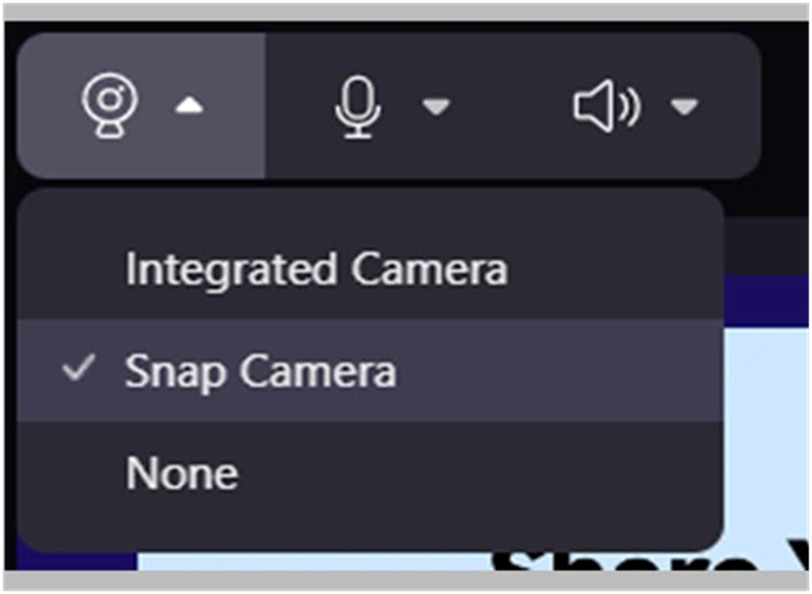Choose the Snap Camera option
The image size is (812, 594).
click(260, 371)
